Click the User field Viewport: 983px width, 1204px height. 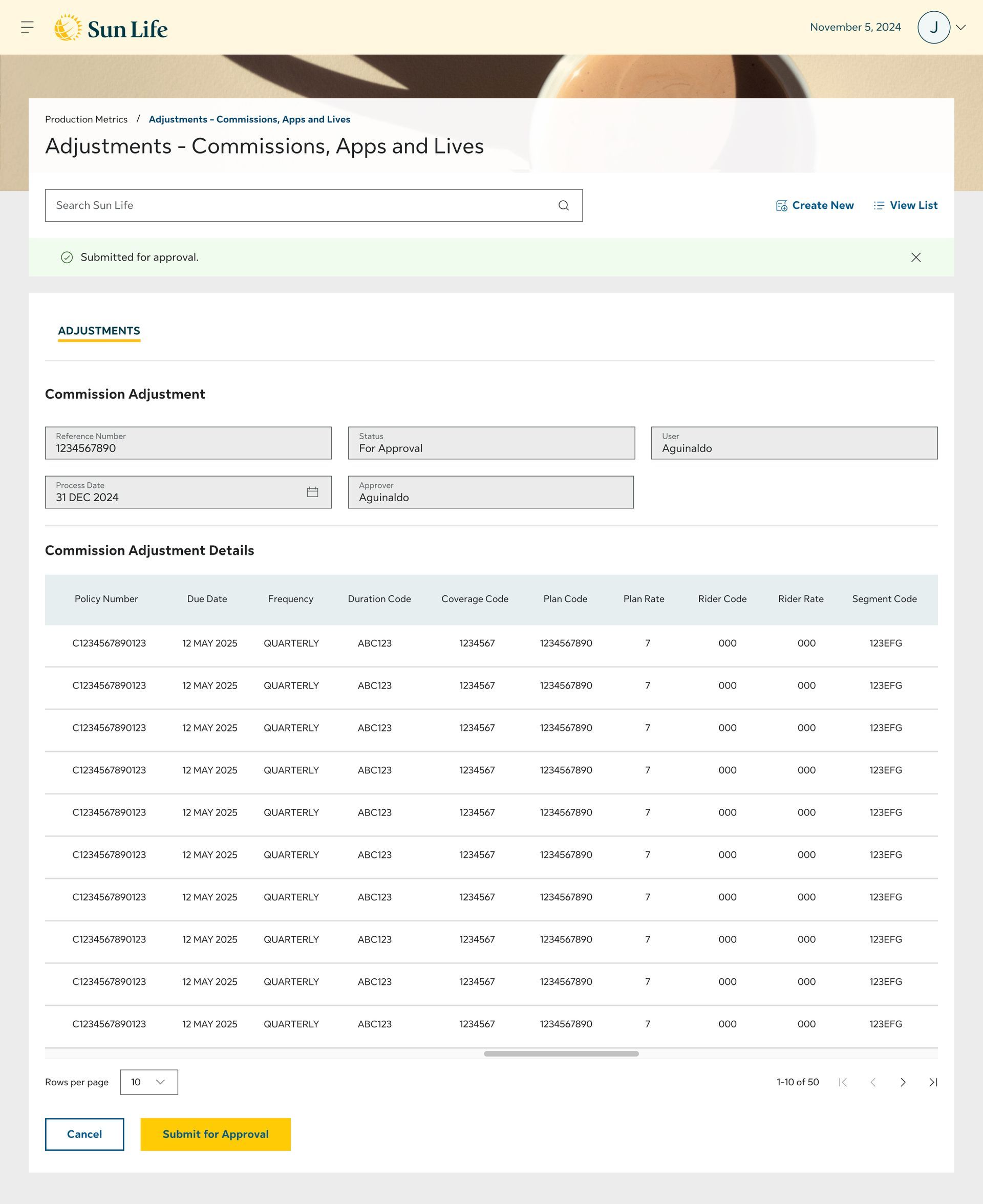click(794, 443)
